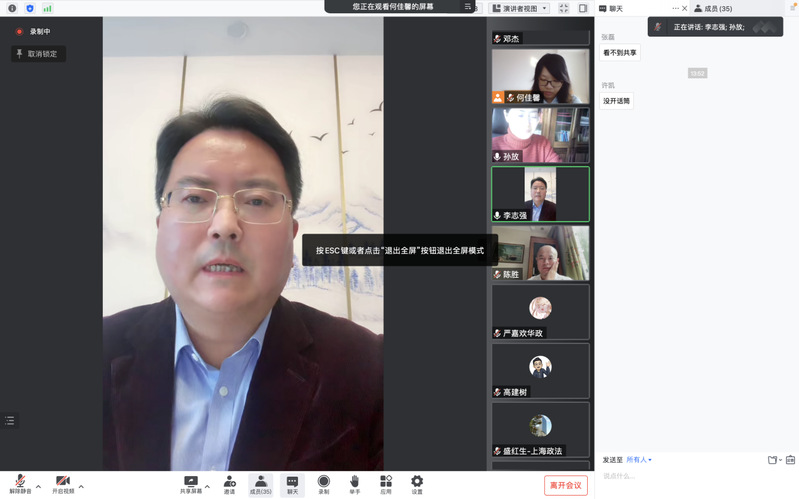This screenshot has width=799, height=499.
Task: Turn on the camera with 开启视频
Action: click(63, 484)
